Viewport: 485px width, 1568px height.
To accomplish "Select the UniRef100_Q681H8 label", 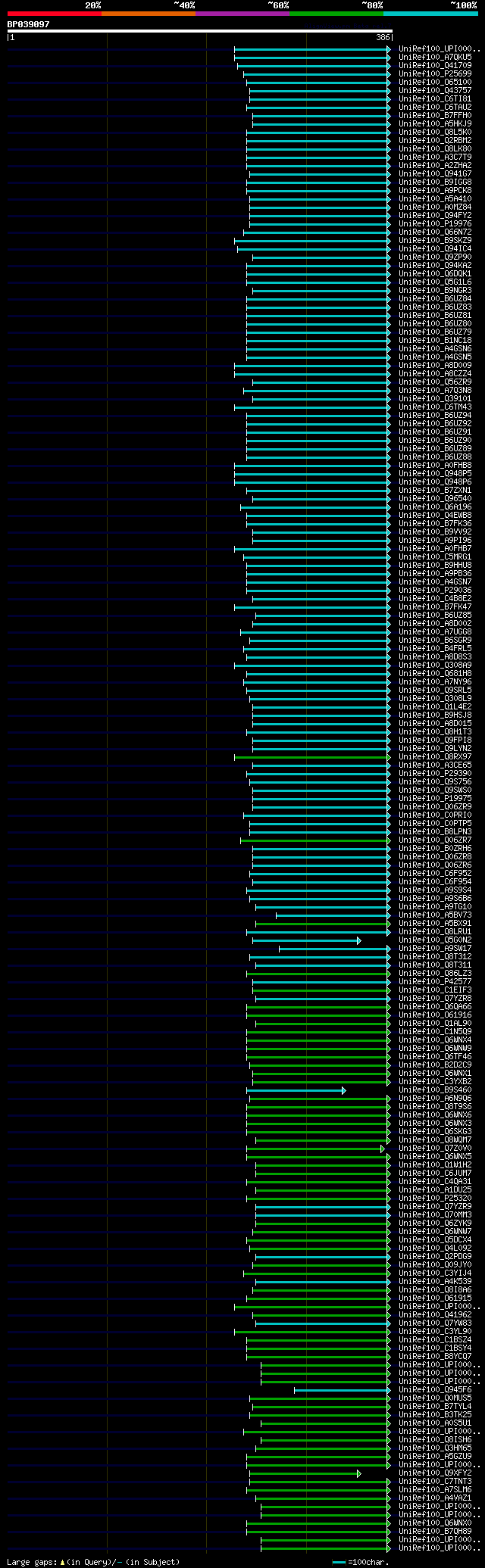I will pyautogui.click(x=435, y=673).
